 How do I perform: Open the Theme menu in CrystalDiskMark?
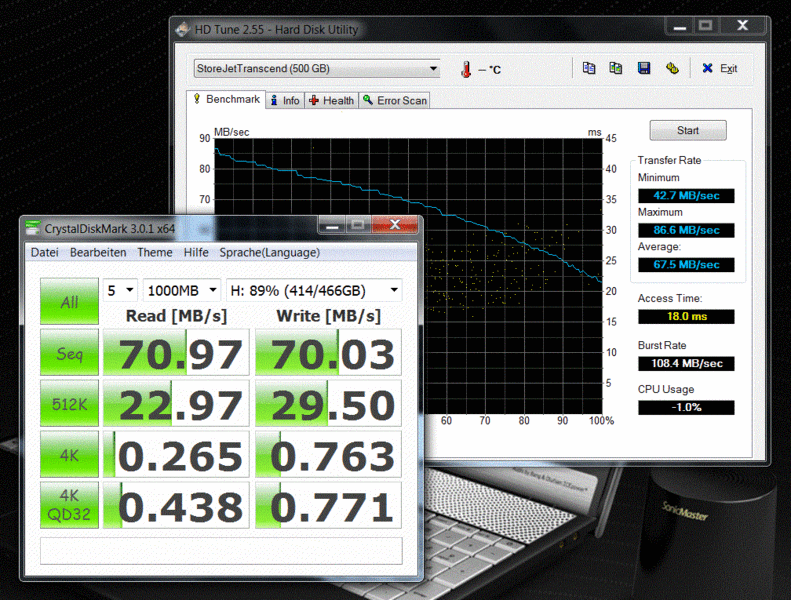[x=155, y=252]
